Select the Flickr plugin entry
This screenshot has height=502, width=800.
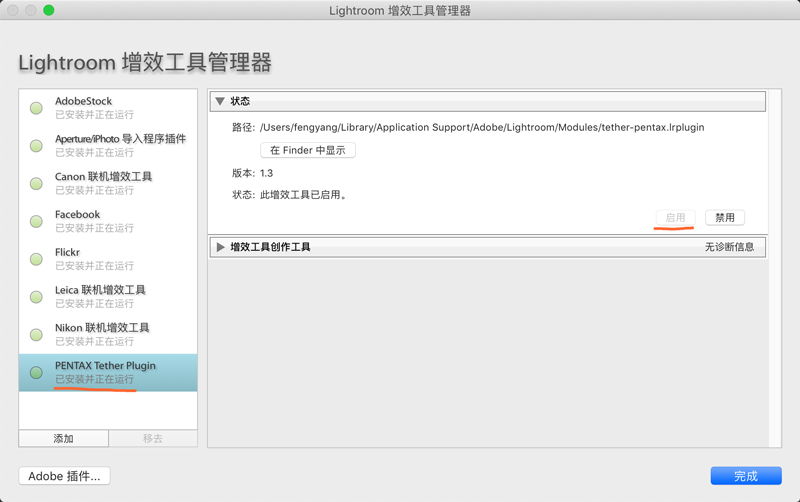tap(108, 259)
